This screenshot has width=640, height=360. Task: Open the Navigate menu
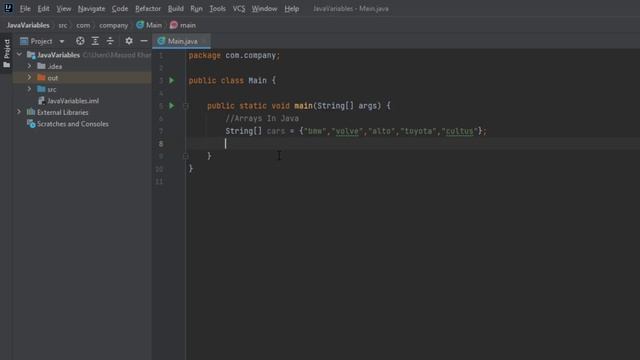pyautogui.click(x=91, y=9)
